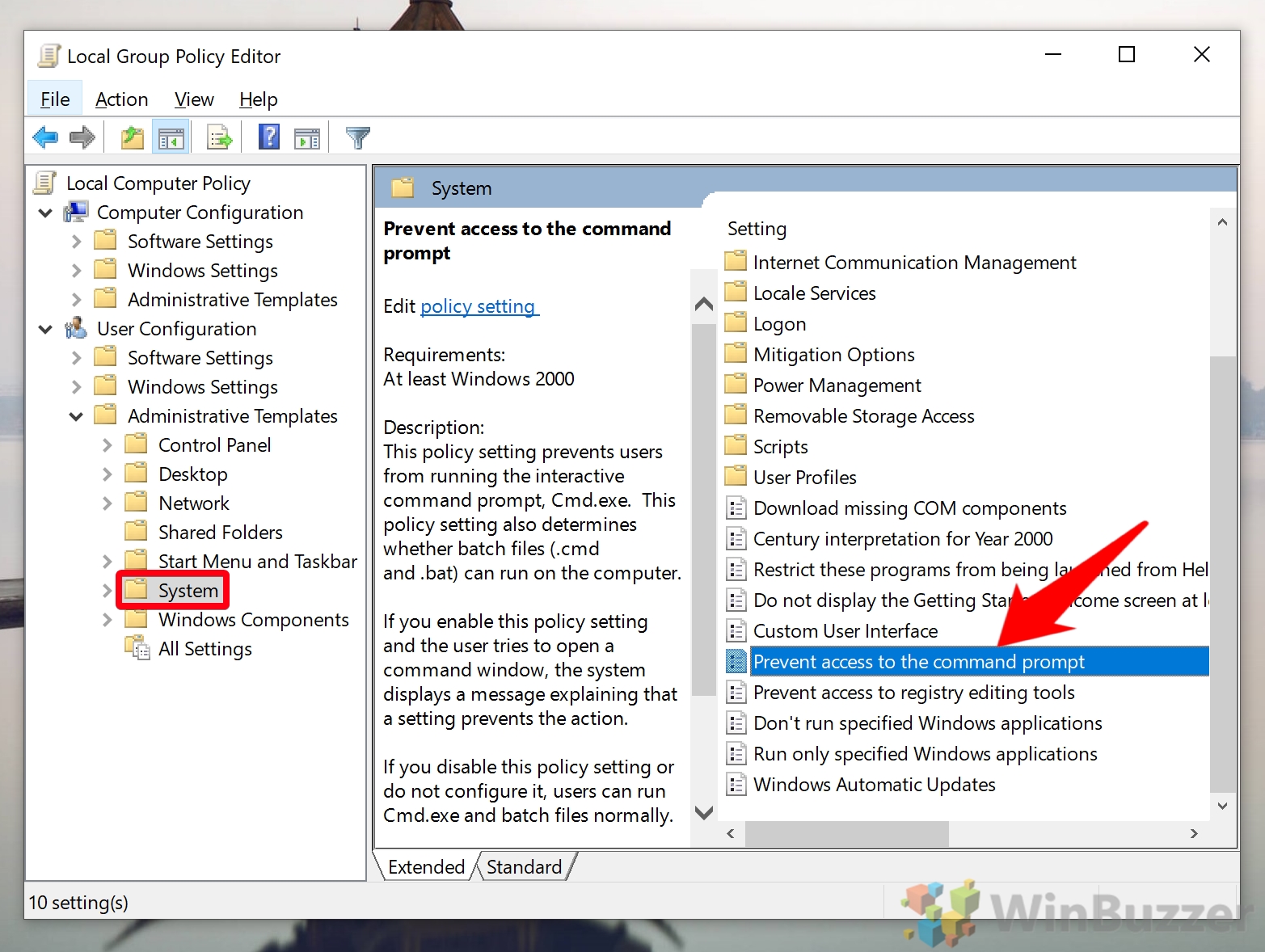Expand the Windows Components node
Screen dimensions: 1265x952
(108, 619)
